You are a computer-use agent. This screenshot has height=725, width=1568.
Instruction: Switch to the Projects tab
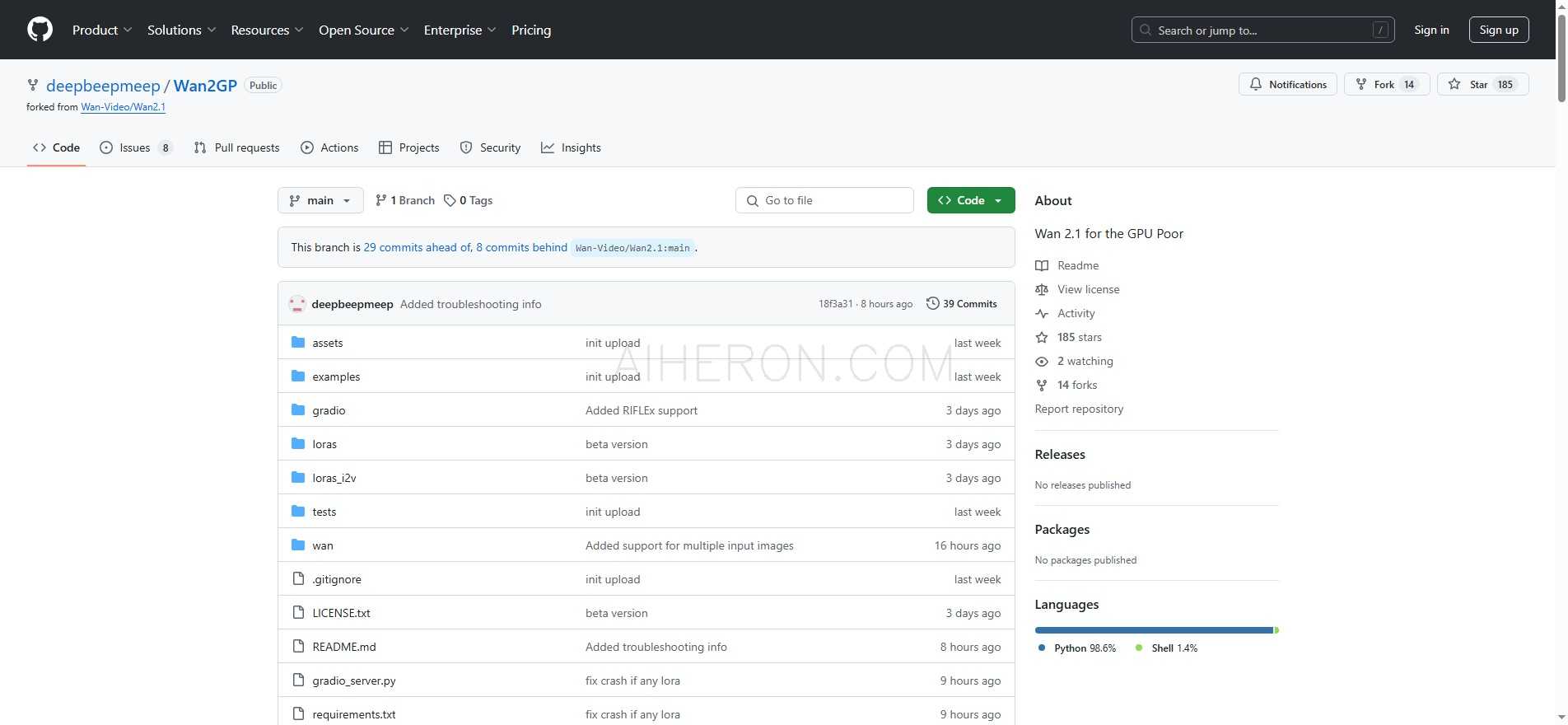pyautogui.click(x=408, y=147)
